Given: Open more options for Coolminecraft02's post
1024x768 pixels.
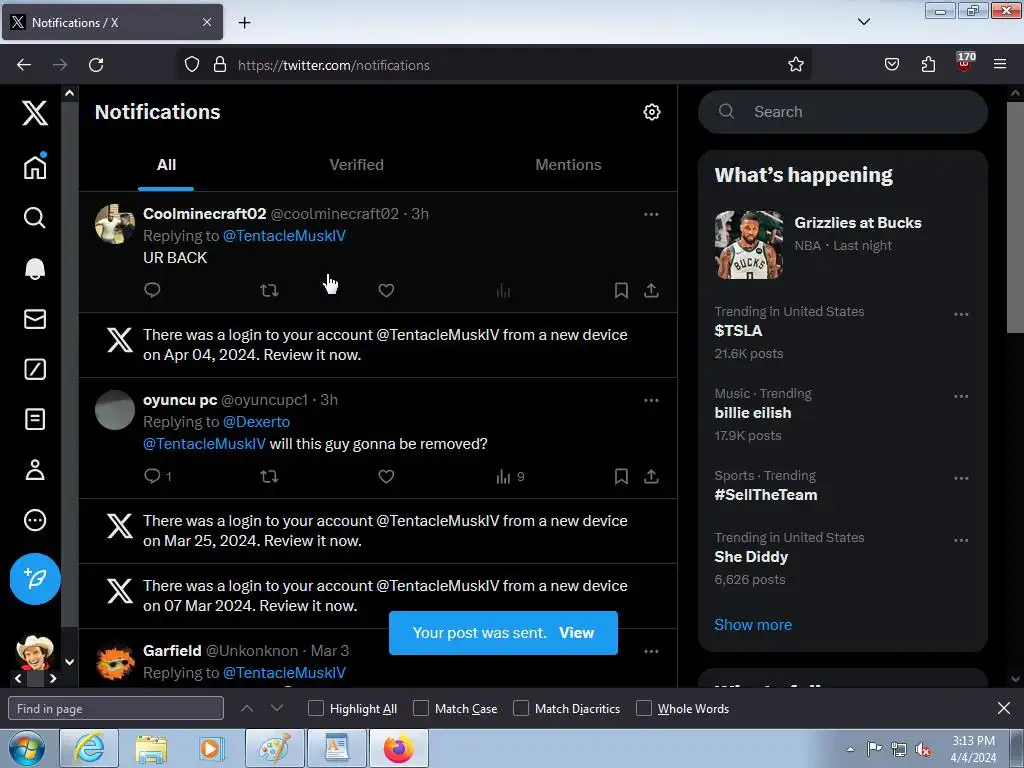Looking at the screenshot, I should 651,214.
